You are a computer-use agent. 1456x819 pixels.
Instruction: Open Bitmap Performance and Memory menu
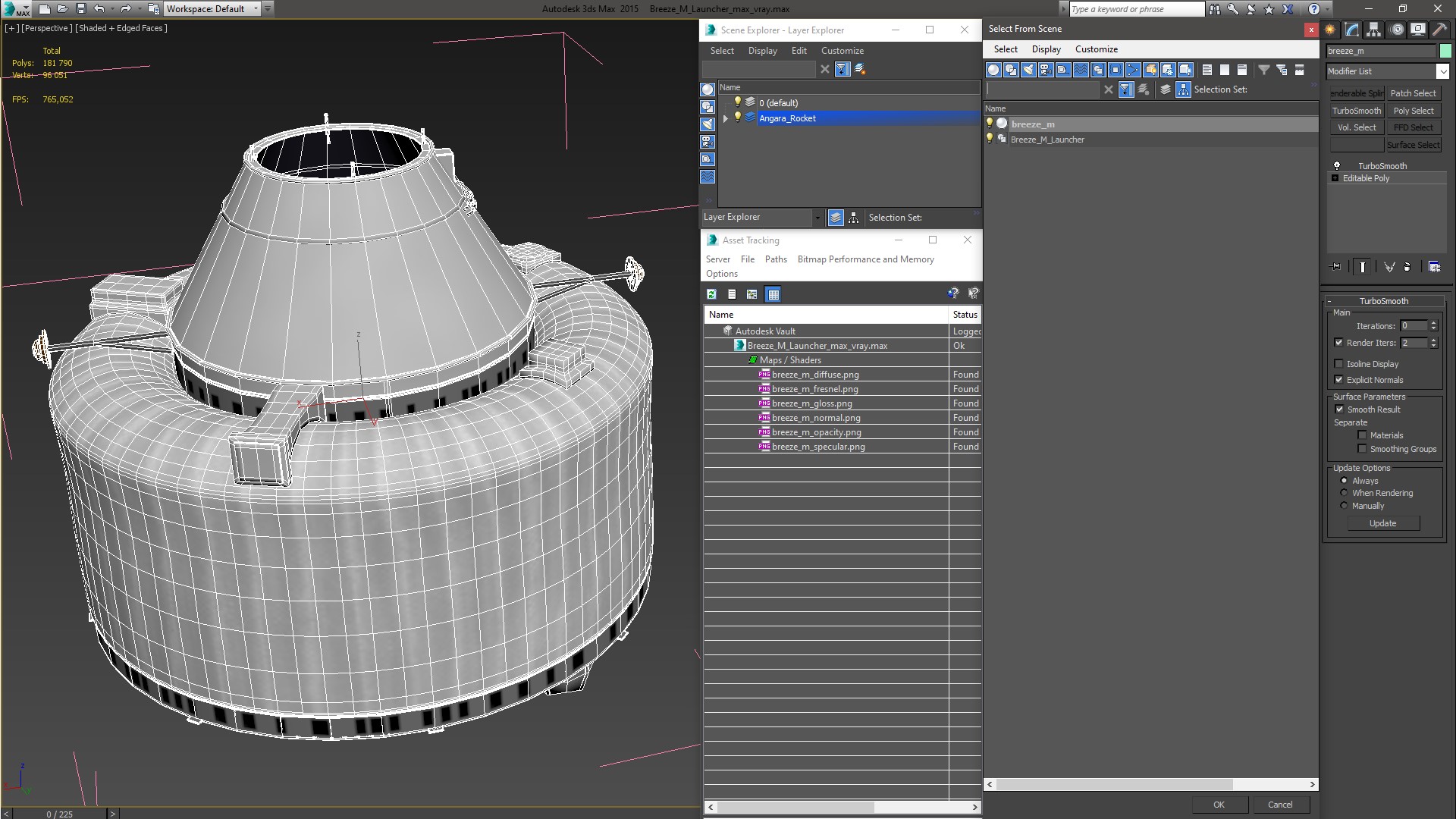865,259
